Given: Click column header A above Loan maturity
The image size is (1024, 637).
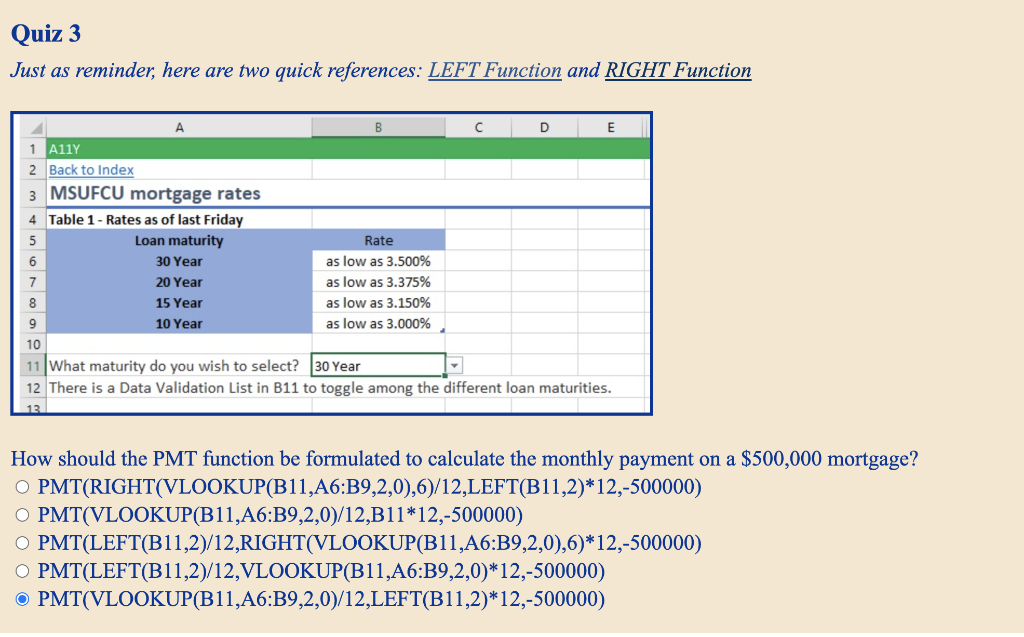Looking at the screenshot, I should click(180, 127).
